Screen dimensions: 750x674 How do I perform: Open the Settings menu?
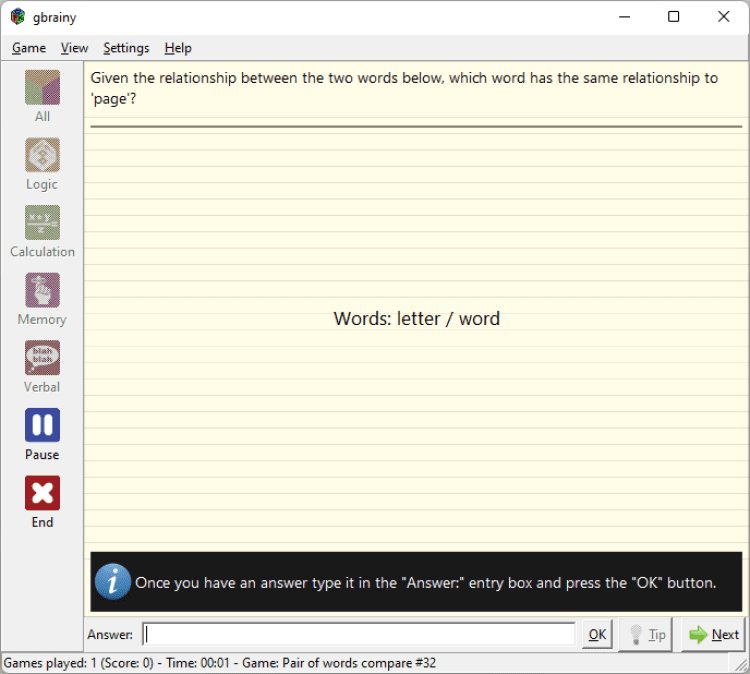[126, 48]
